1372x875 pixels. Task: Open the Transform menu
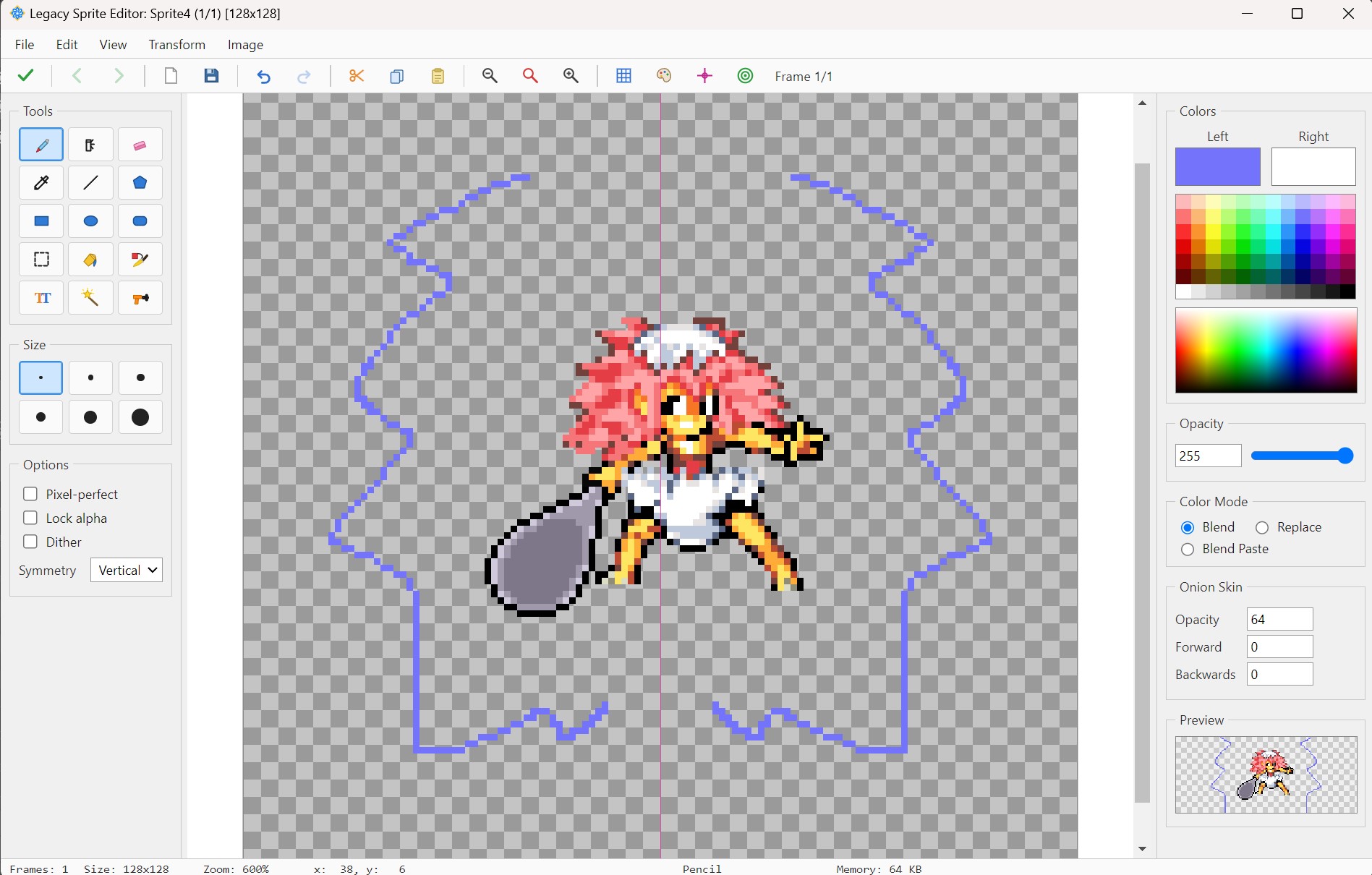click(x=177, y=44)
